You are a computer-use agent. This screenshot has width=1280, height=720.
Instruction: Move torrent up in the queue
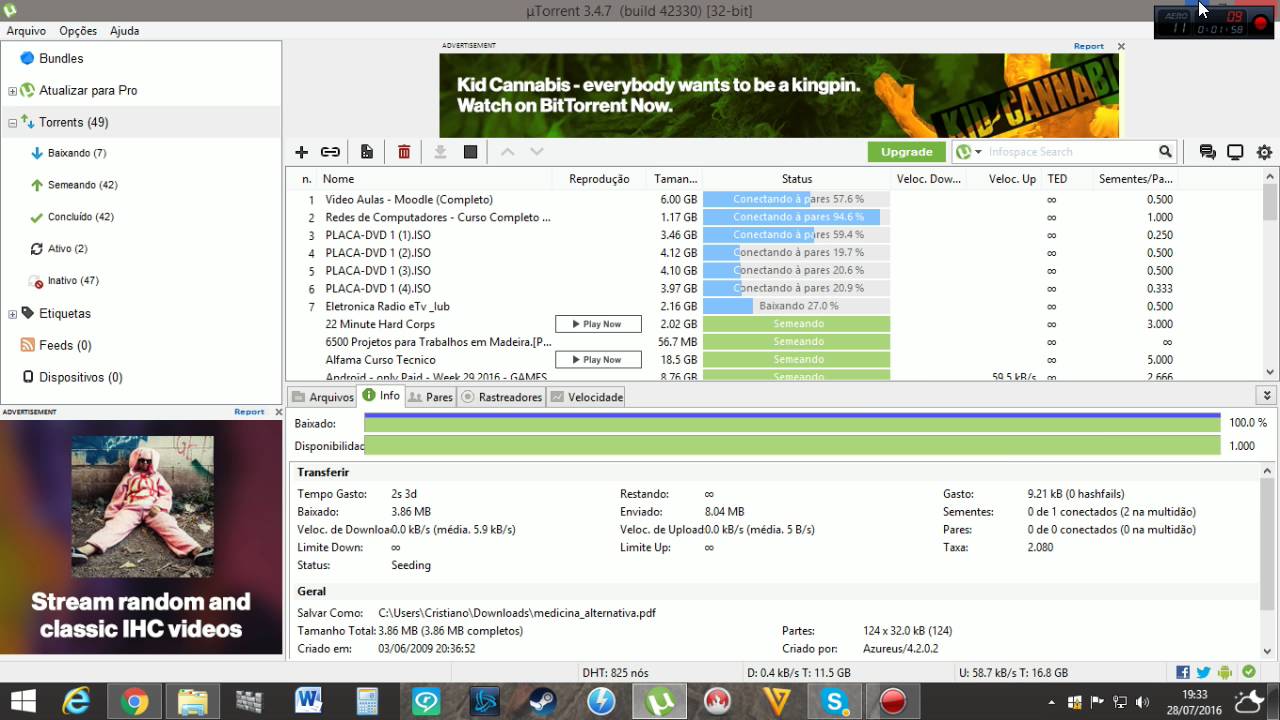pos(507,152)
